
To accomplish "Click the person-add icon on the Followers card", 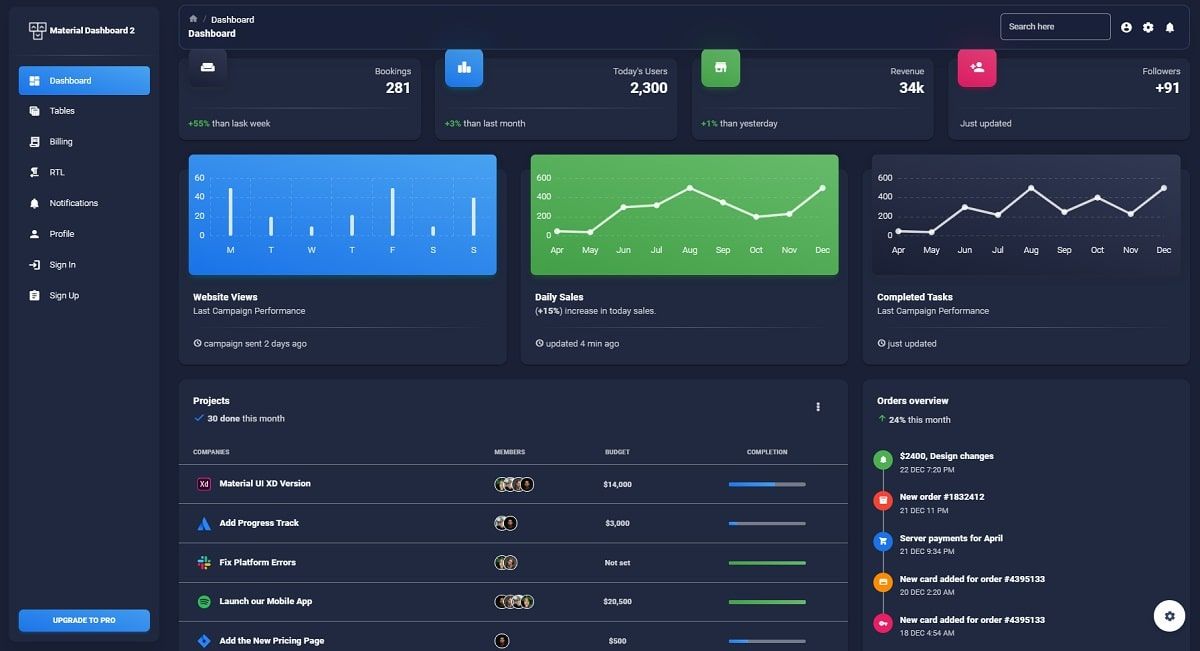I will click(x=977, y=68).
